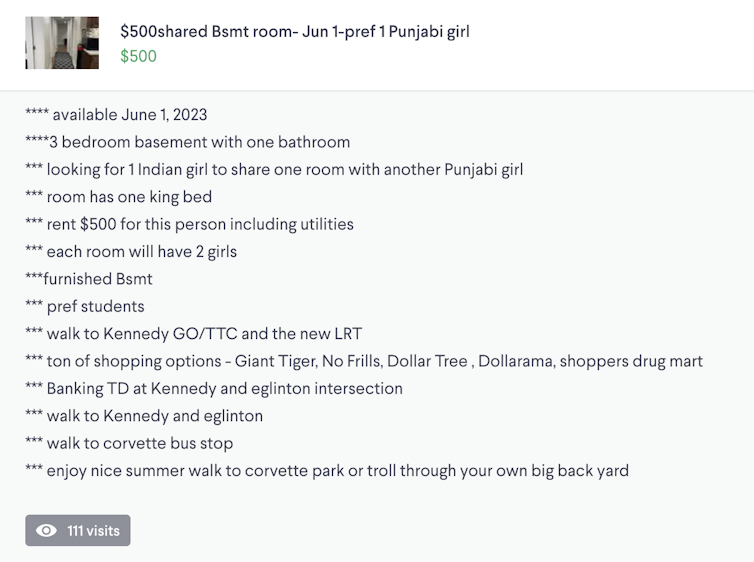The height and width of the screenshot is (562, 754).
Task: Click the "looking for 1 Indian girl" line
Action: [x=274, y=169]
